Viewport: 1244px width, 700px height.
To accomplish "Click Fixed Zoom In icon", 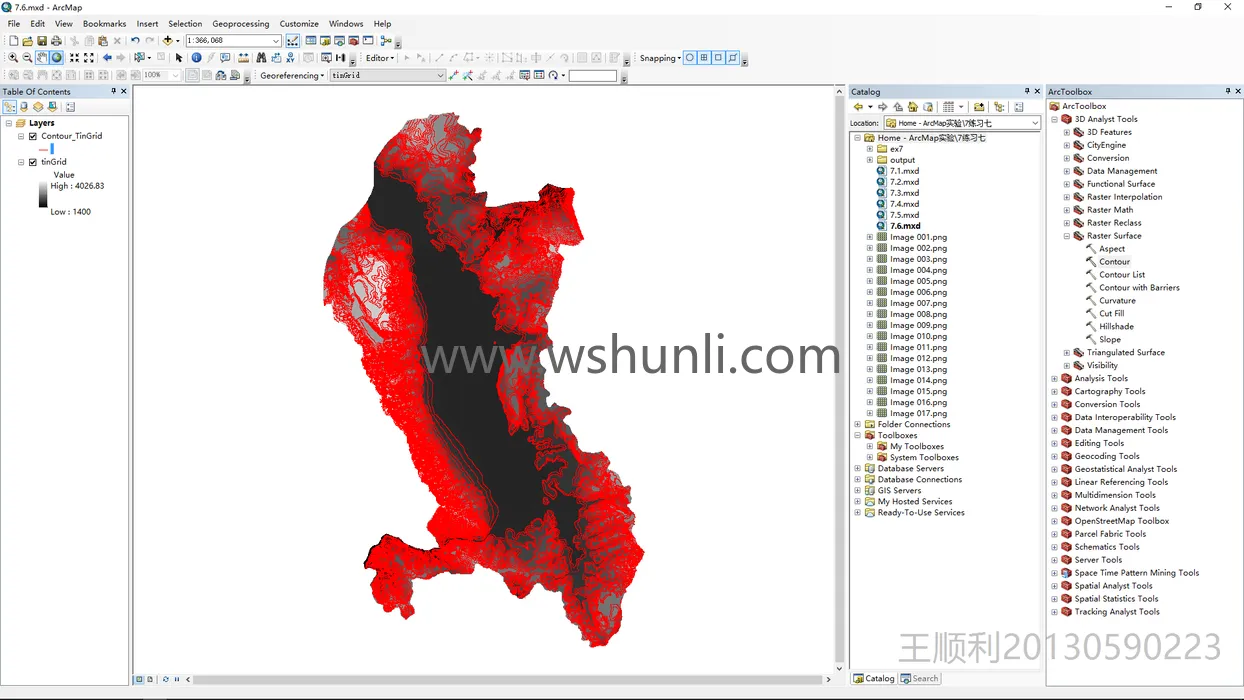I will (74, 58).
